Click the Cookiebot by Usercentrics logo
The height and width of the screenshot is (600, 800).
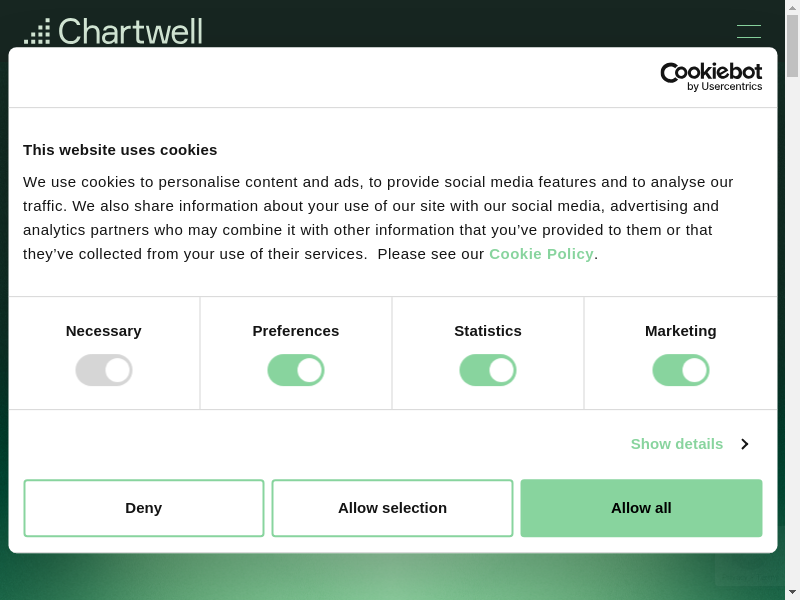pos(711,77)
